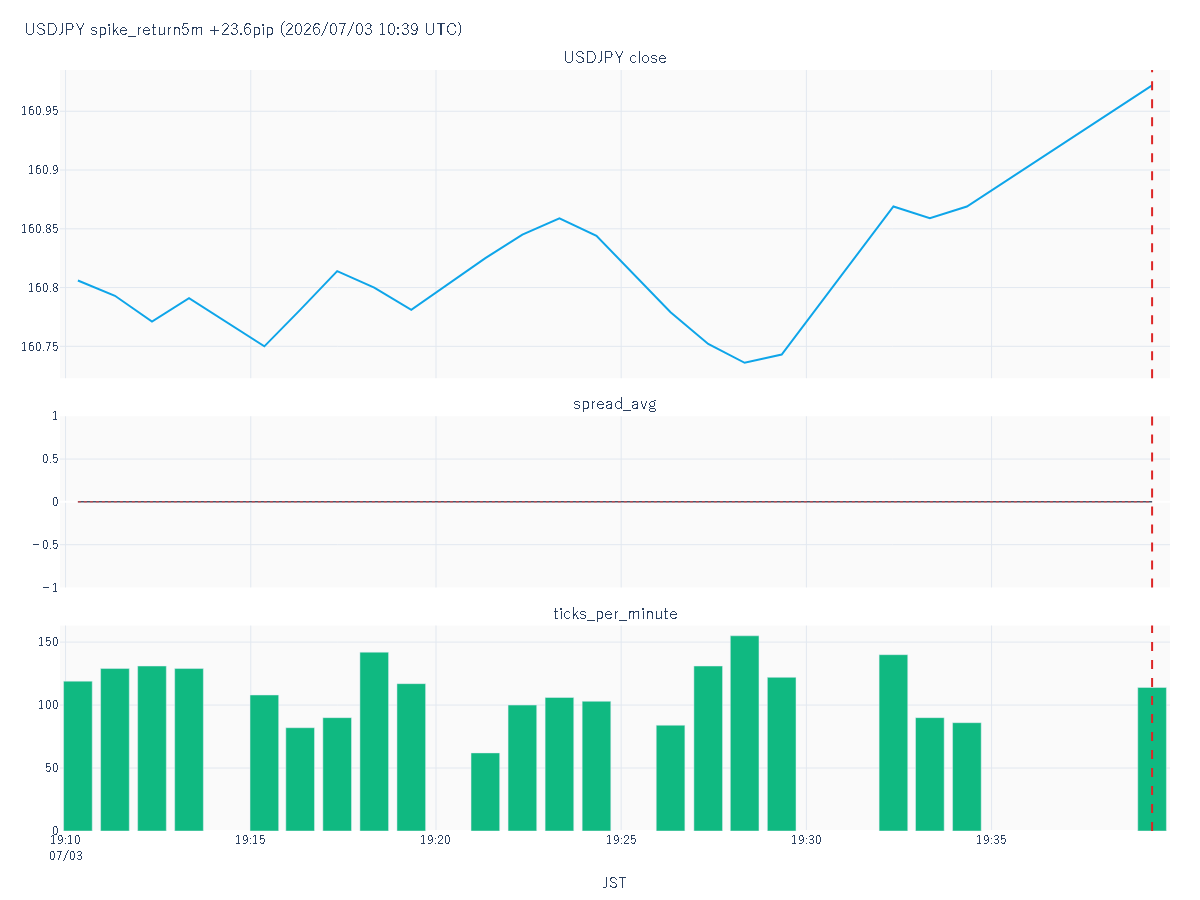1200x900 pixels.
Task: Click the red dashed marker in the spread_avg panel
Action: coord(1152,502)
